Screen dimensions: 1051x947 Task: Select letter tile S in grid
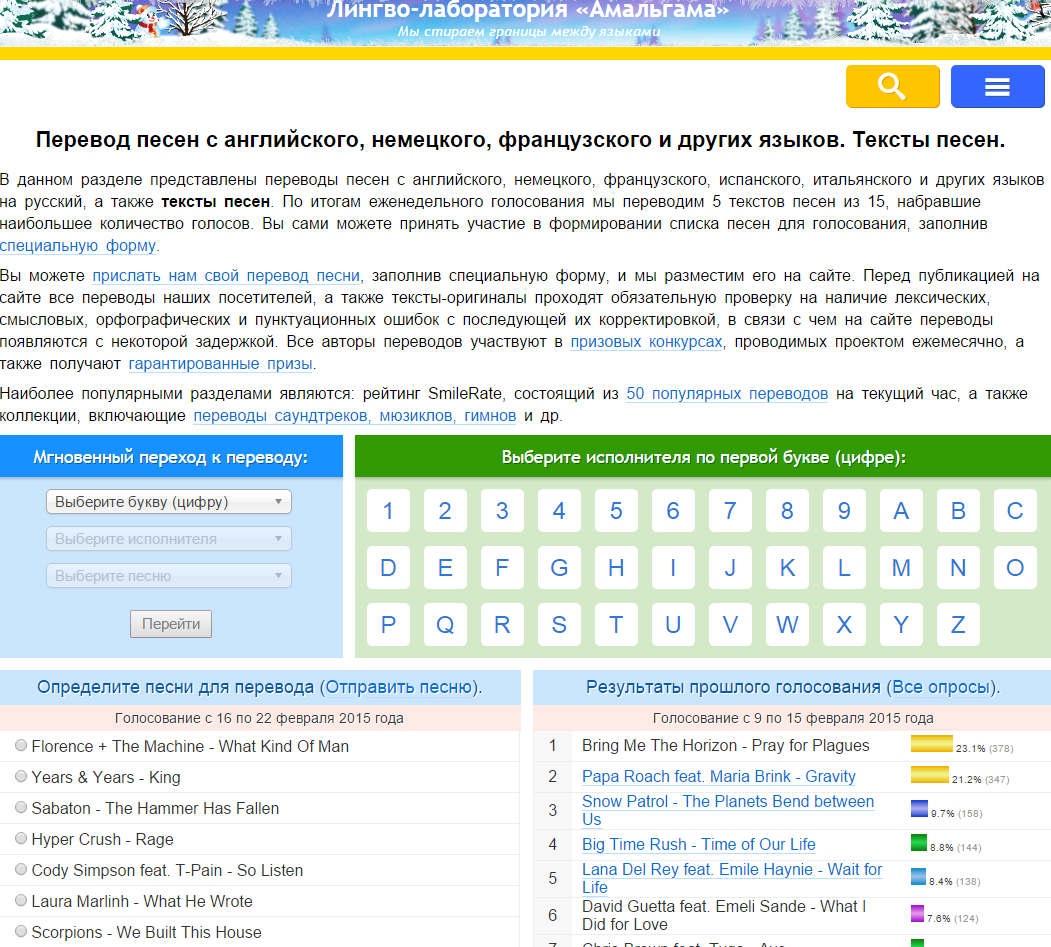559,625
